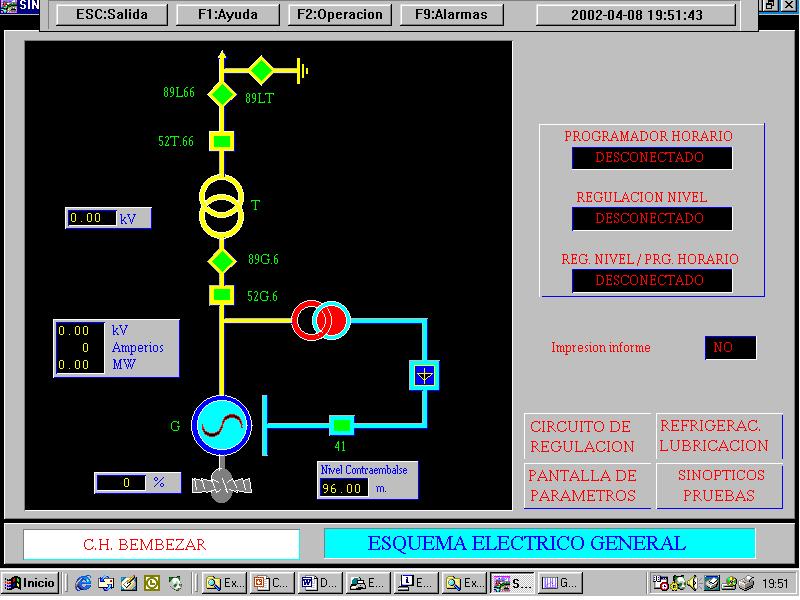Click the rectifier box on cyan circuit
The width and height of the screenshot is (800, 600).
coord(425,376)
